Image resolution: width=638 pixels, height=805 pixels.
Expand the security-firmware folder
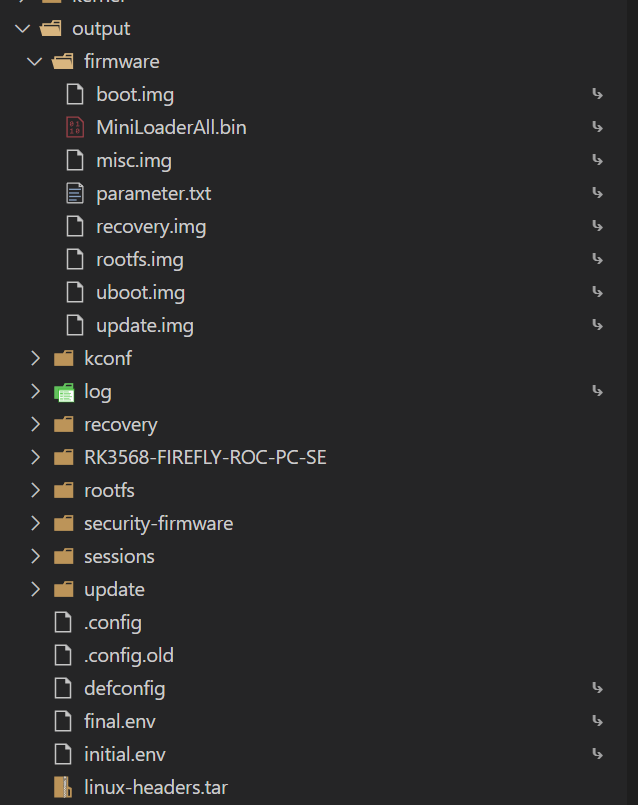pyautogui.click(x=35, y=523)
